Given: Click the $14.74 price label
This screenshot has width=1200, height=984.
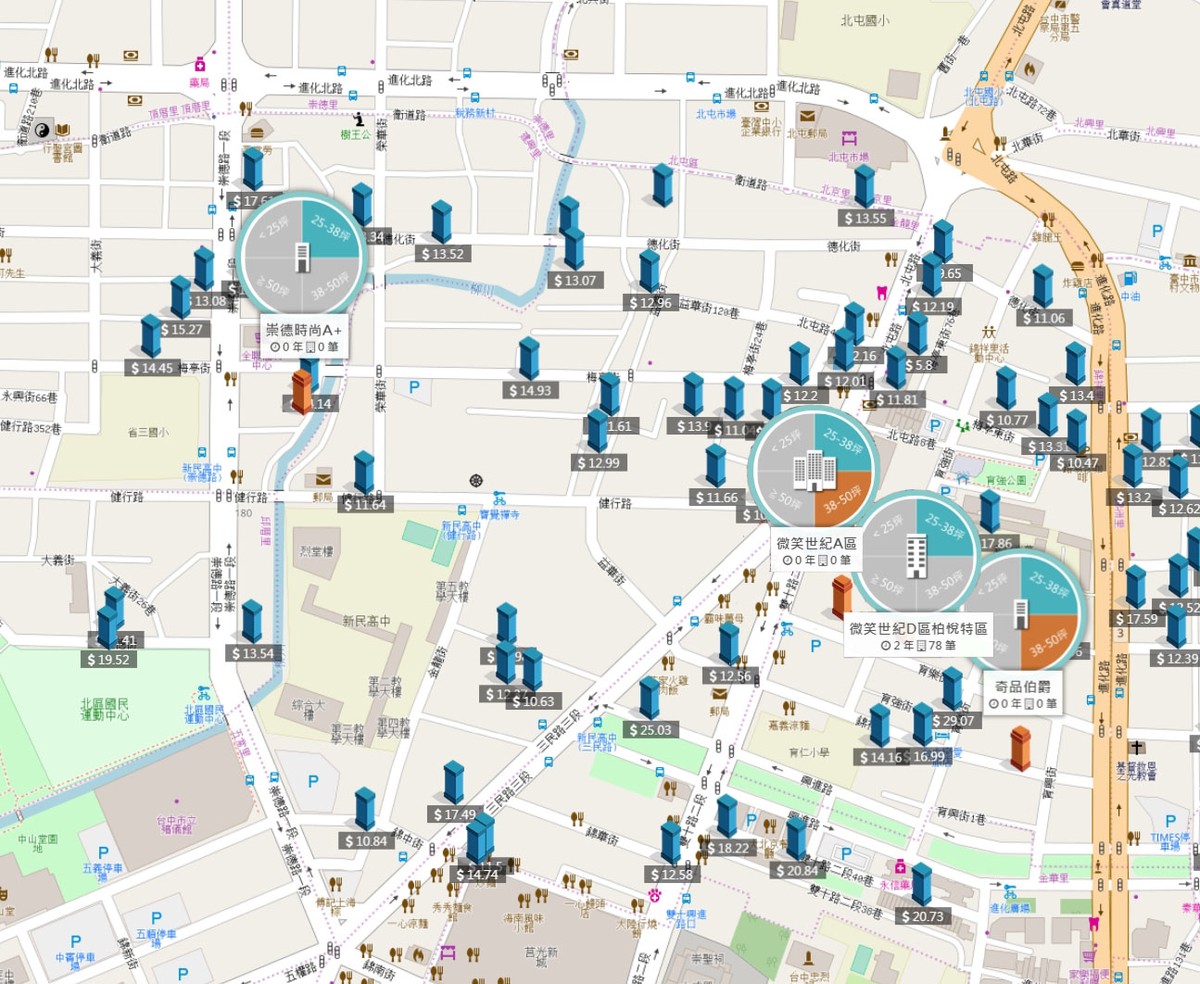Looking at the screenshot, I should 476,874.
